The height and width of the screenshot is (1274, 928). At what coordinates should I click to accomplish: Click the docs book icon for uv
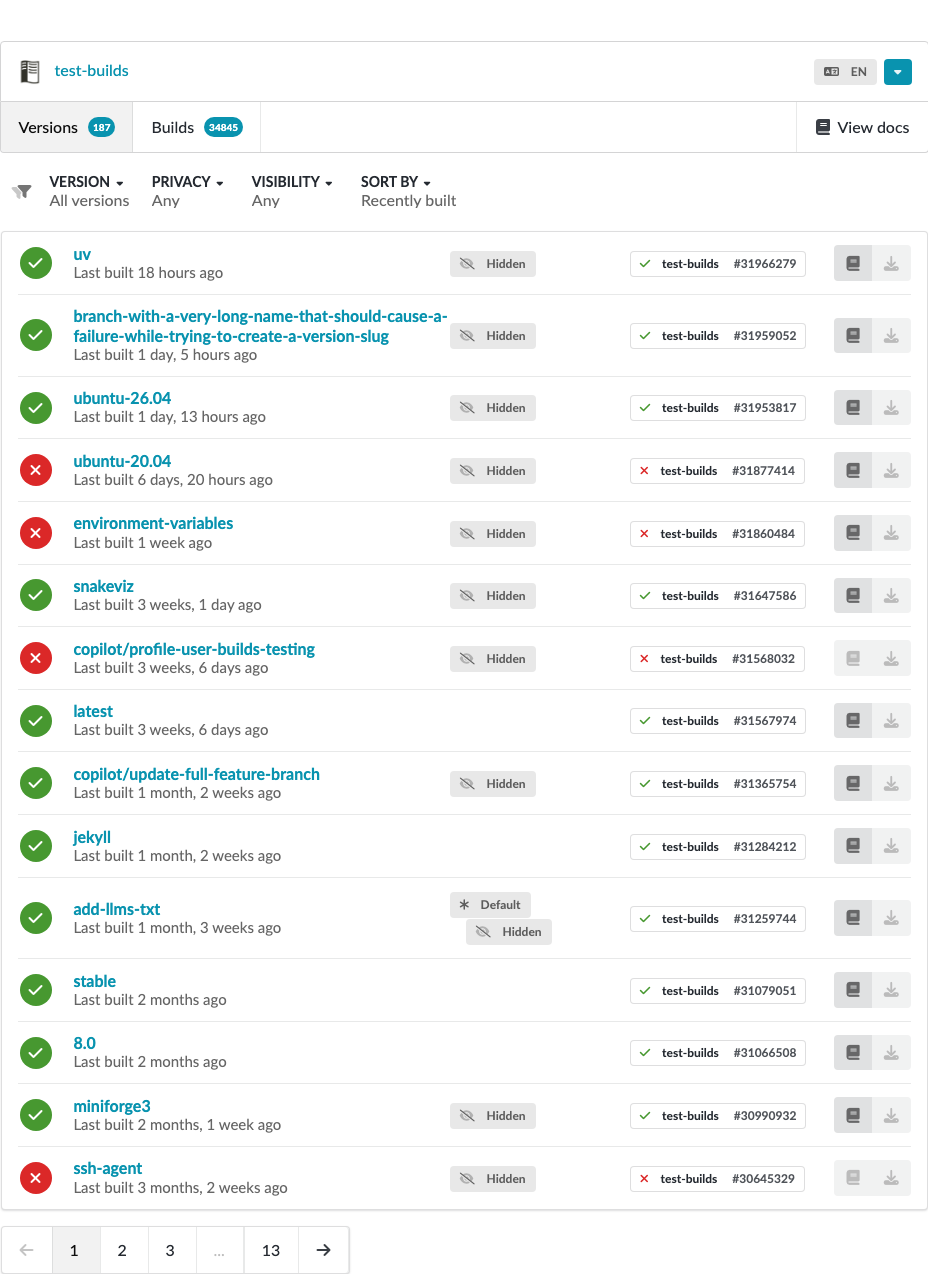click(853, 264)
